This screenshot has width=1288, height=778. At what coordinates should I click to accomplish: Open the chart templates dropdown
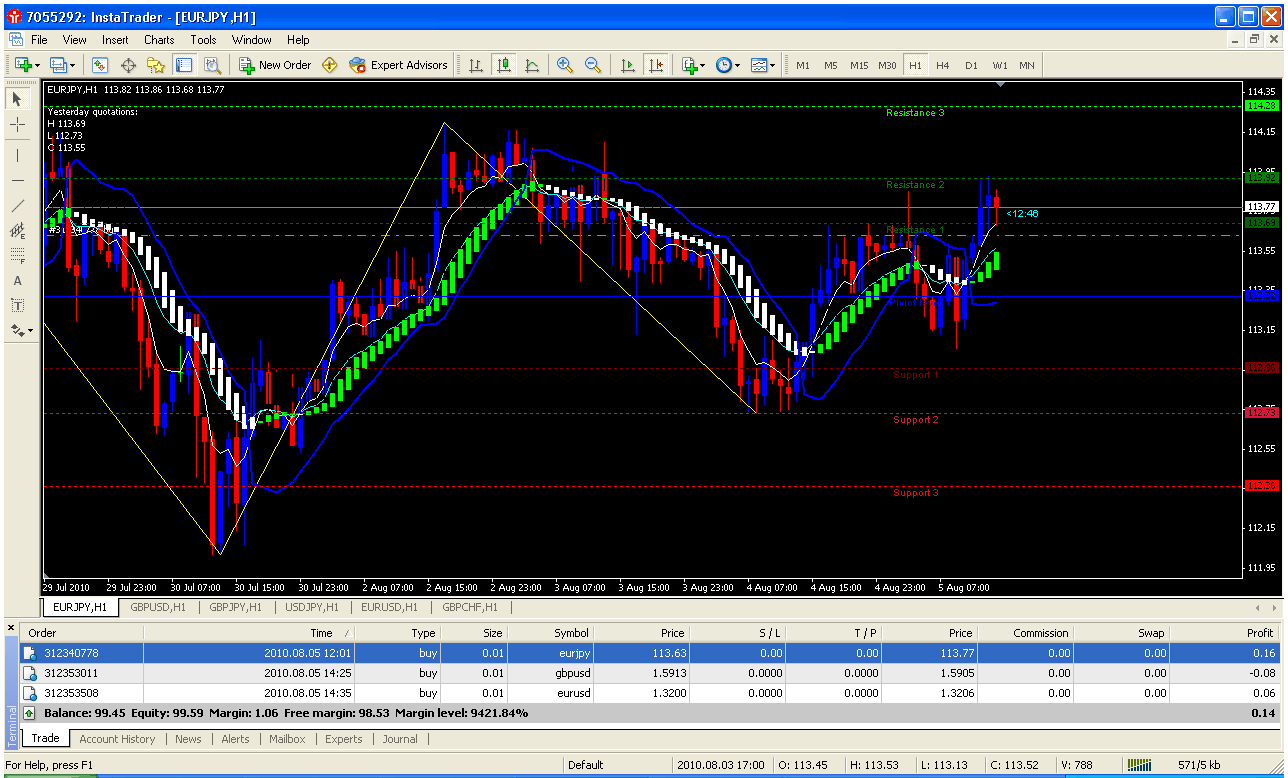pos(763,65)
